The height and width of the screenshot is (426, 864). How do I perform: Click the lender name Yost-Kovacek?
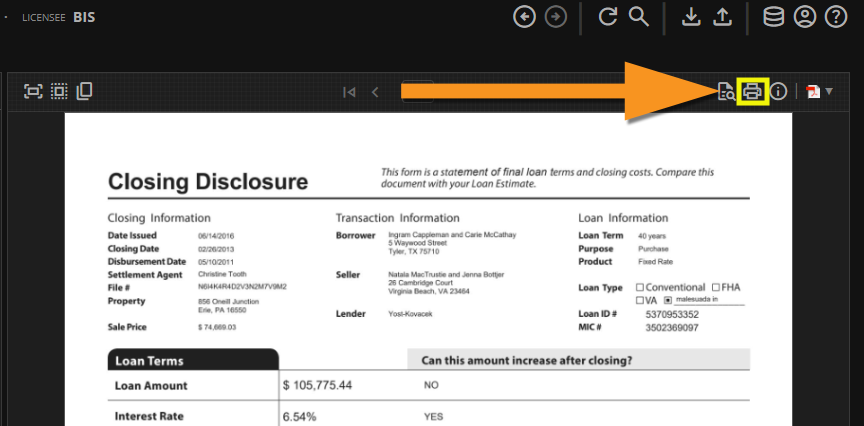411,314
